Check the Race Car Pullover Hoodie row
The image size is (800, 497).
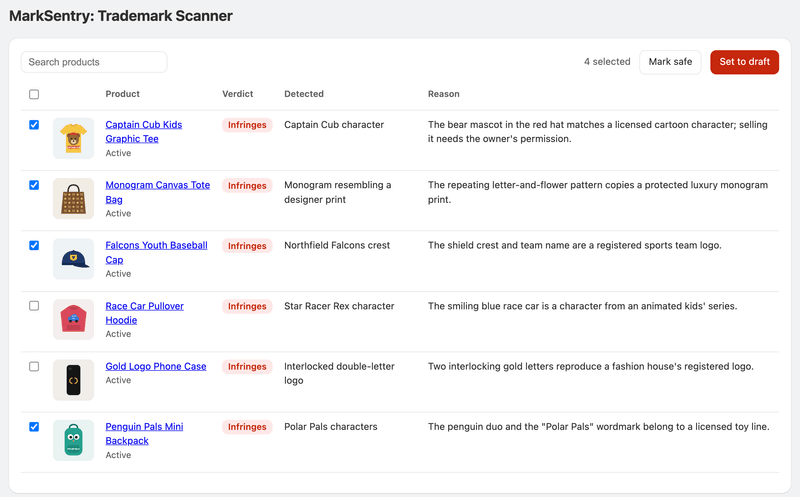(x=34, y=306)
